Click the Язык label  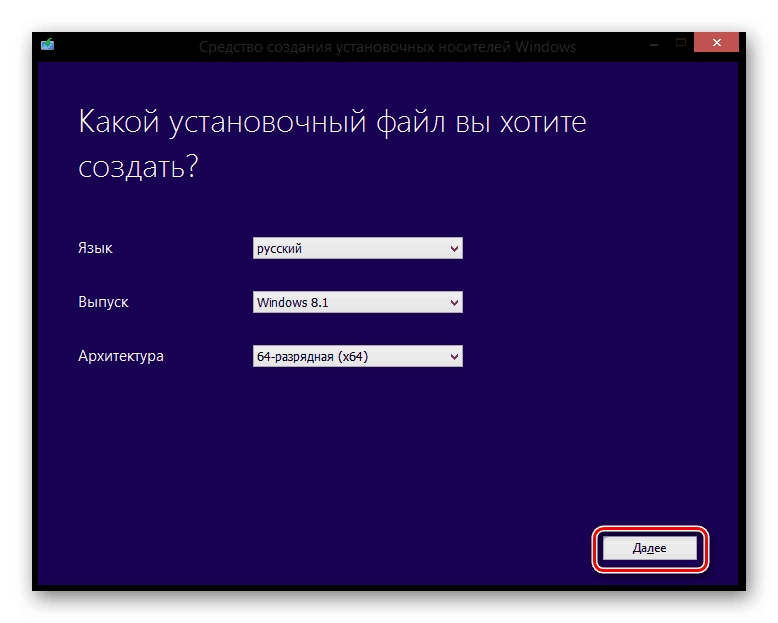pos(95,248)
